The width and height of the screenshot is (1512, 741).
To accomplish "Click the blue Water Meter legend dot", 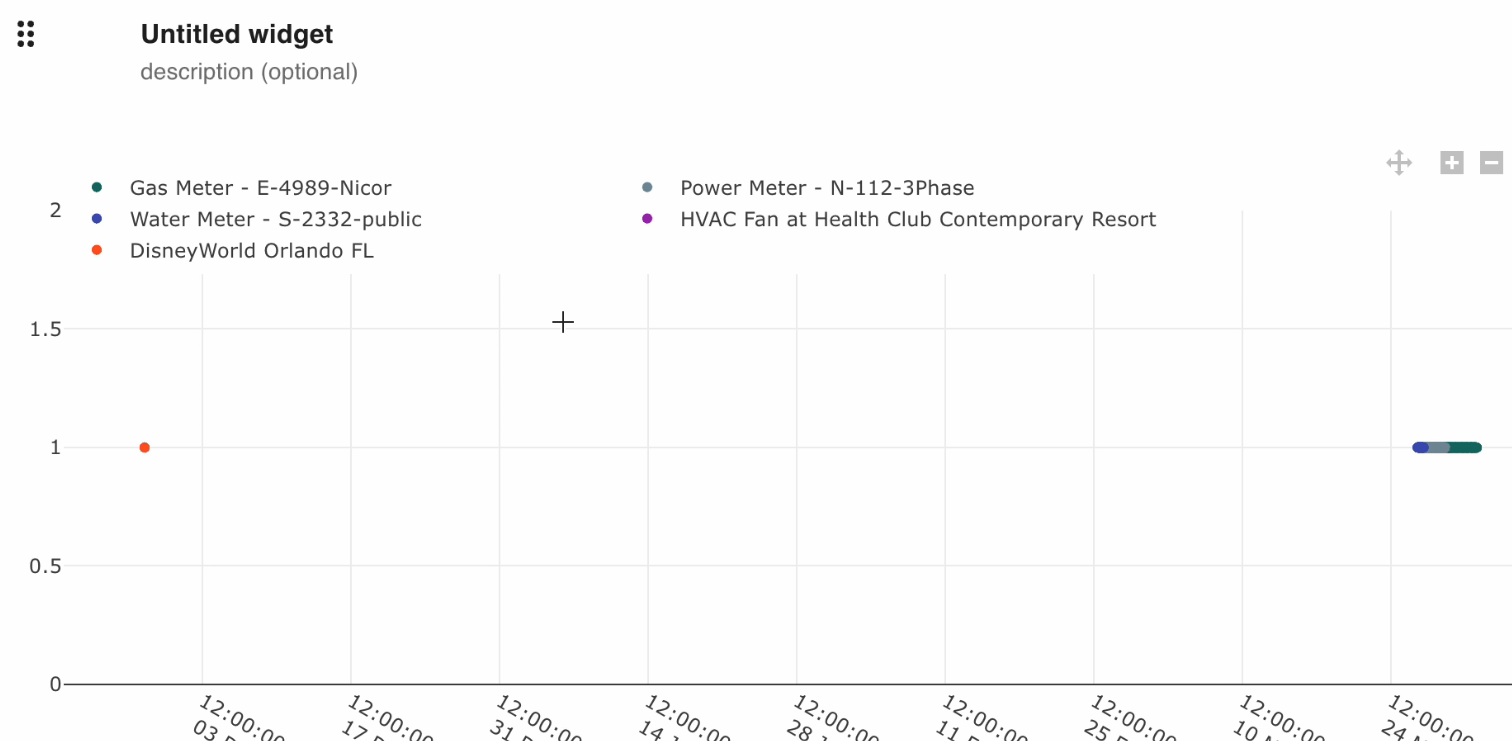I will tap(97, 219).
